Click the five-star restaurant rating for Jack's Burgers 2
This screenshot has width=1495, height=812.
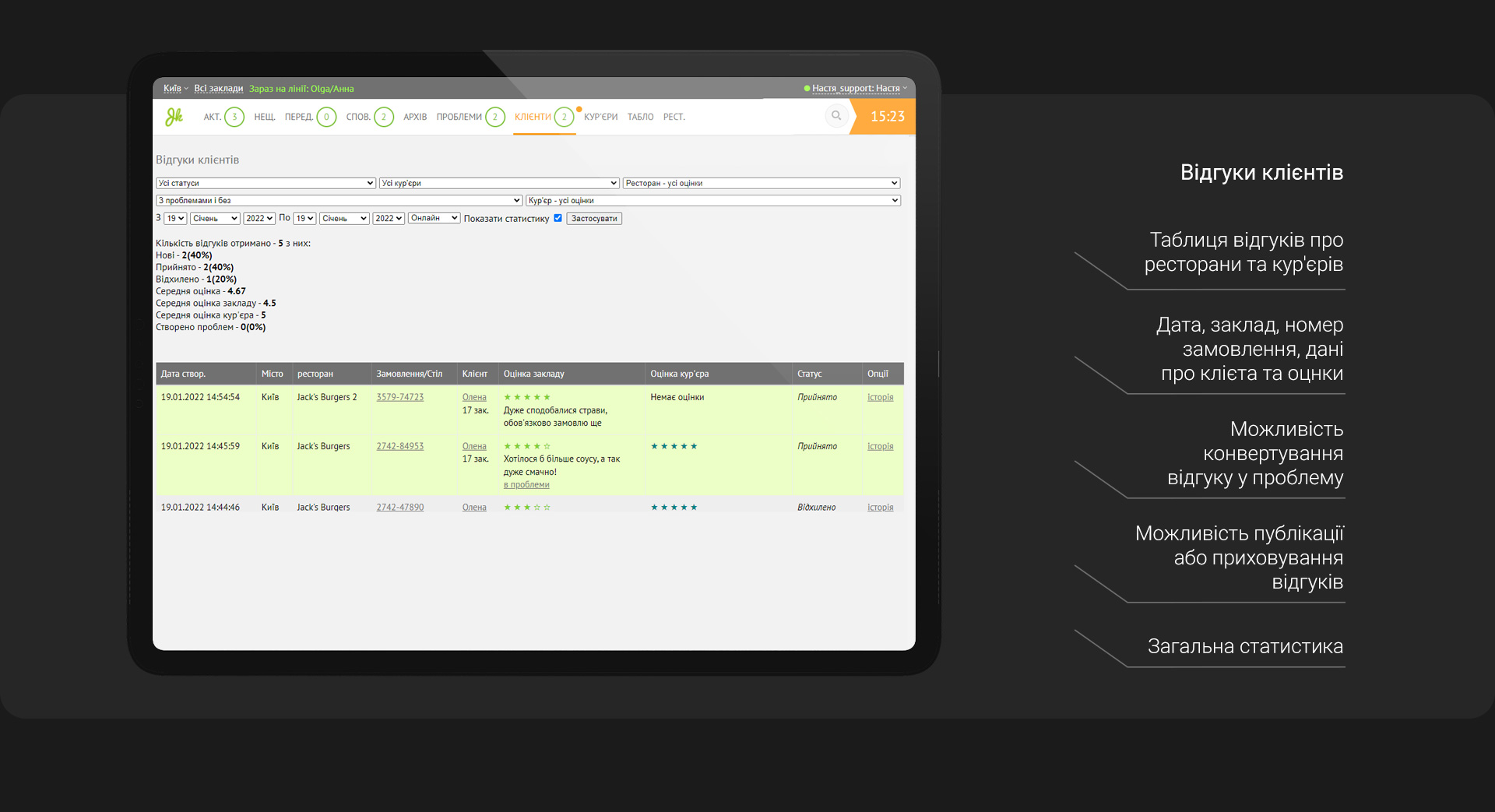tap(527, 397)
